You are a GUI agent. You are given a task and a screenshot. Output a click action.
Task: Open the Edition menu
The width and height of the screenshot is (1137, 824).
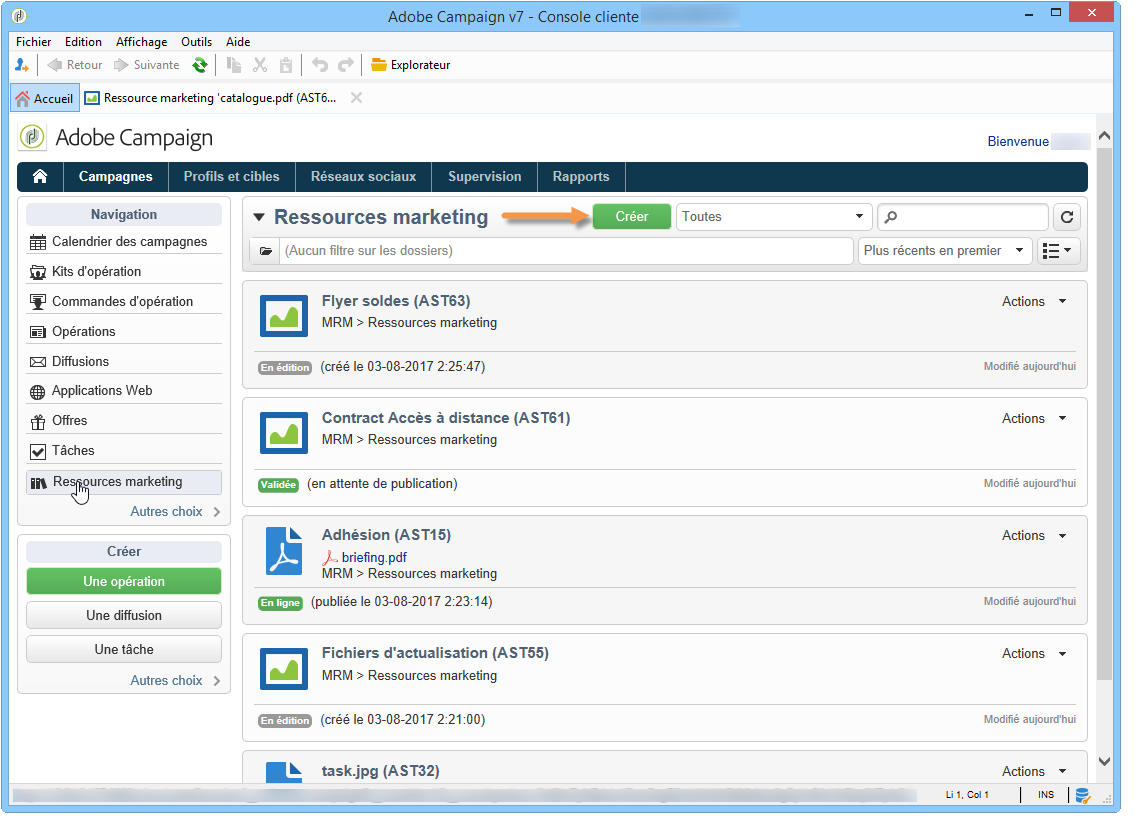[83, 42]
